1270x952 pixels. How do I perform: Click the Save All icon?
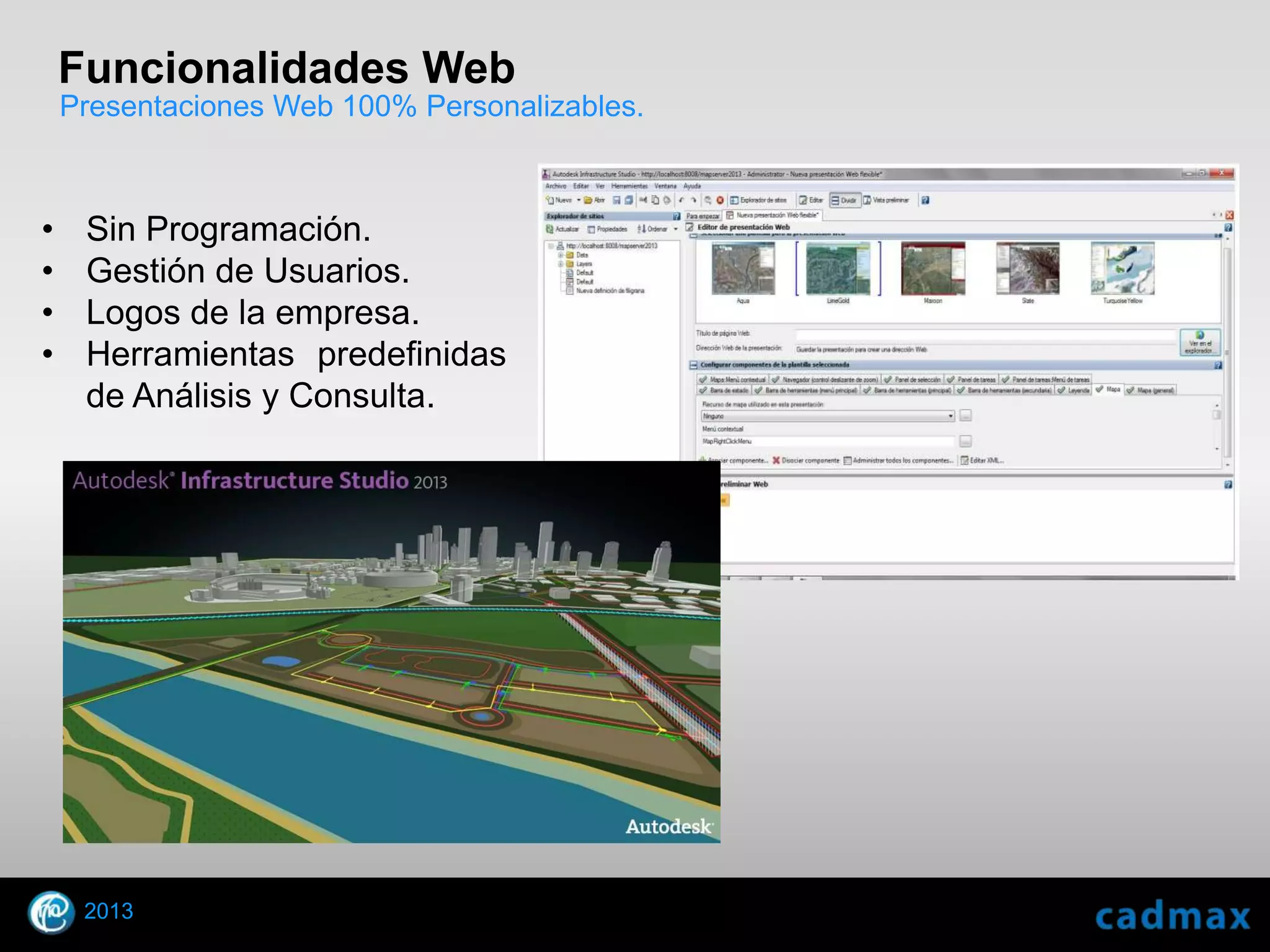(629, 200)
